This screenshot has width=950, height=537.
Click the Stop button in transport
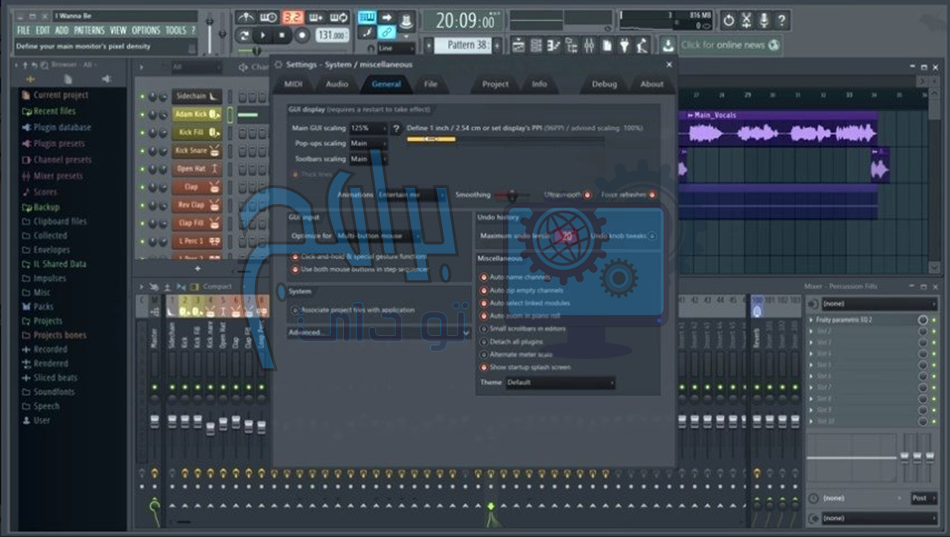click(283, 36)
